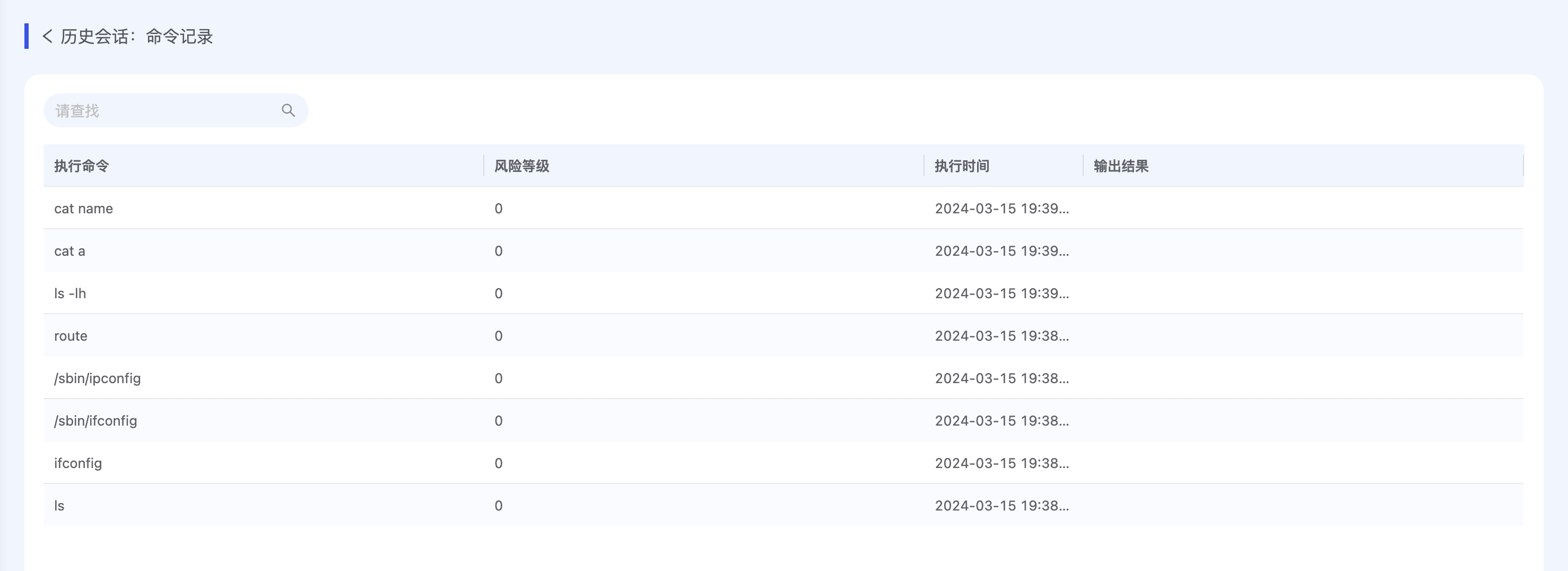Click the 输出结果 column header
This screenshot has width=1568, height=571.
click(x=1121, y=166)
